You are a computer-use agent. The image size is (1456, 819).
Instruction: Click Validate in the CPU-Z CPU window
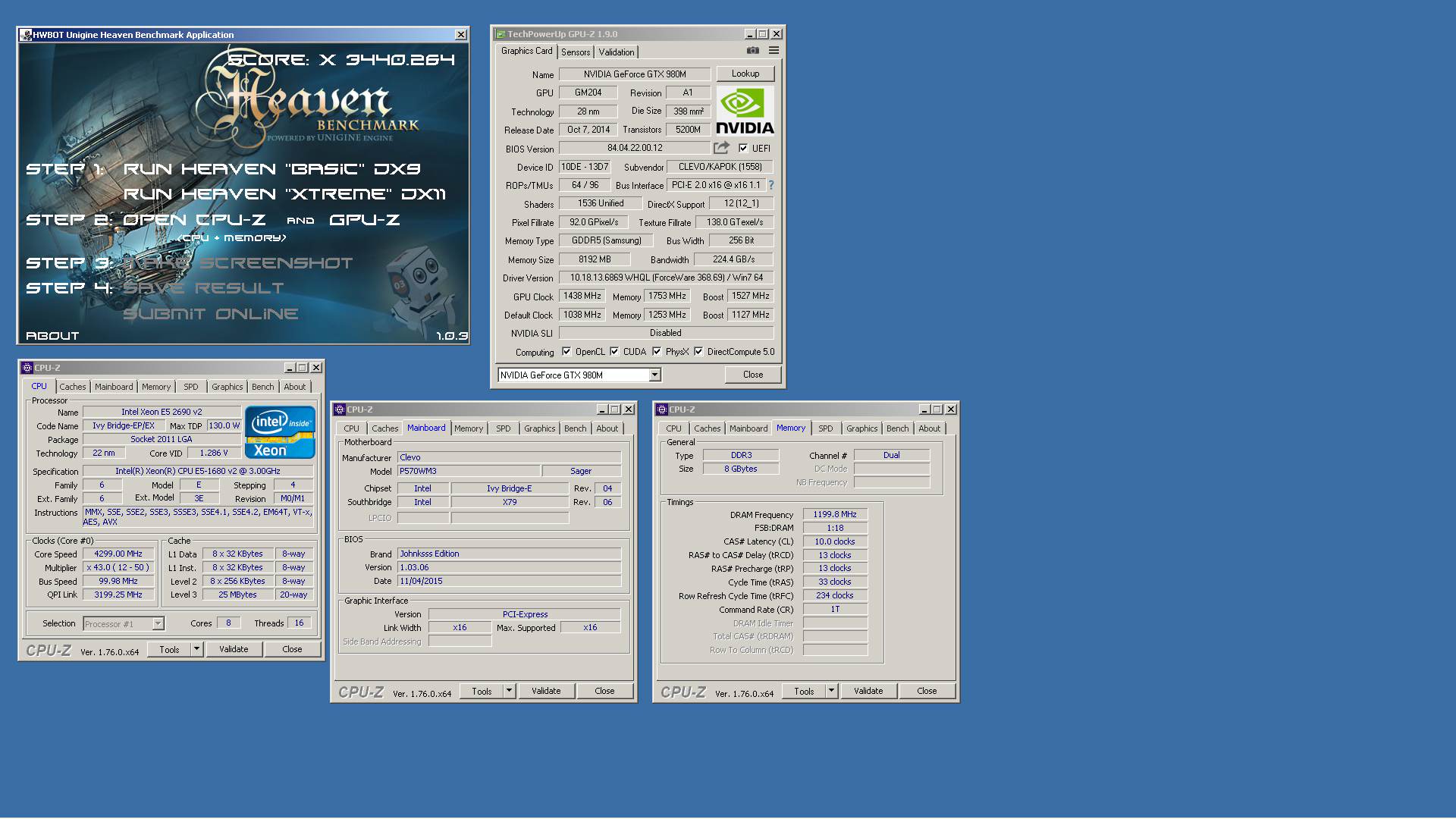tap(234, 649)
